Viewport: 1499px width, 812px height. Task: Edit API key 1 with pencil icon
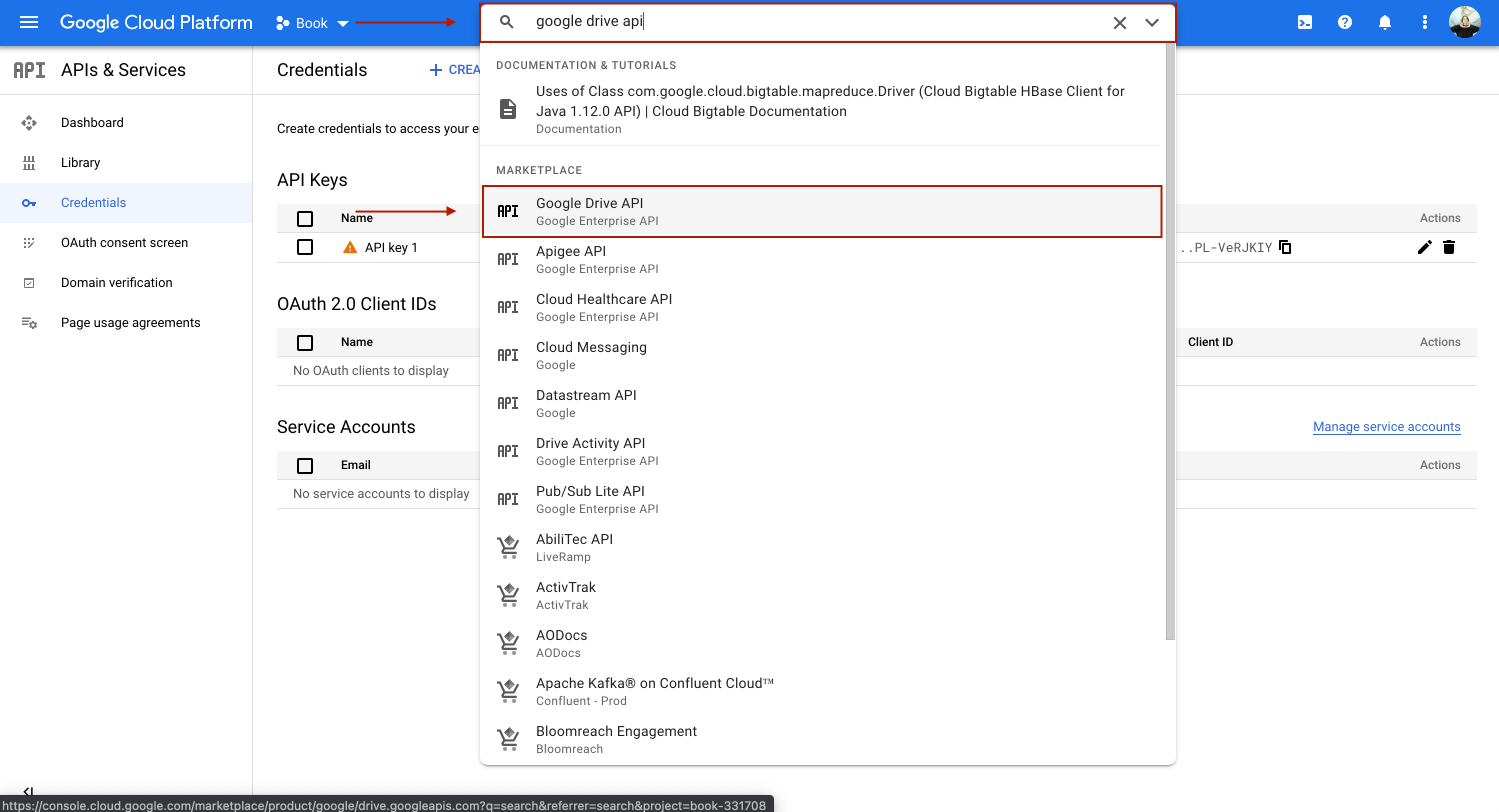1424,247
